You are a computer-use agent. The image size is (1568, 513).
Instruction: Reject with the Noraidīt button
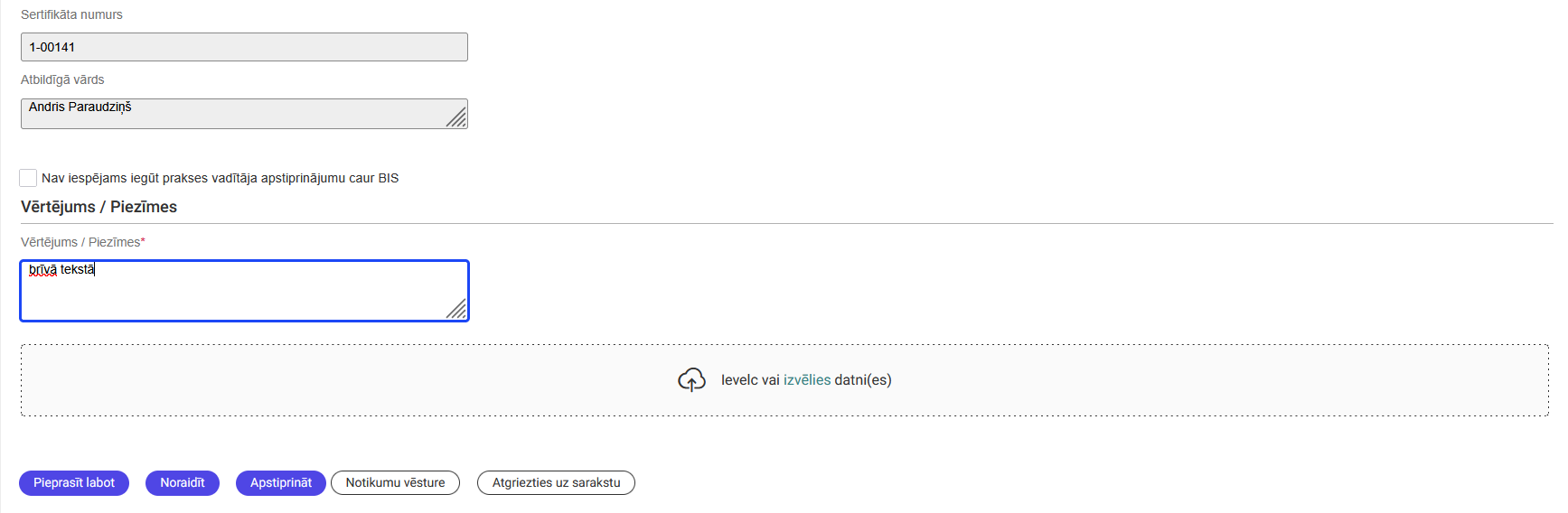point(183,483)
